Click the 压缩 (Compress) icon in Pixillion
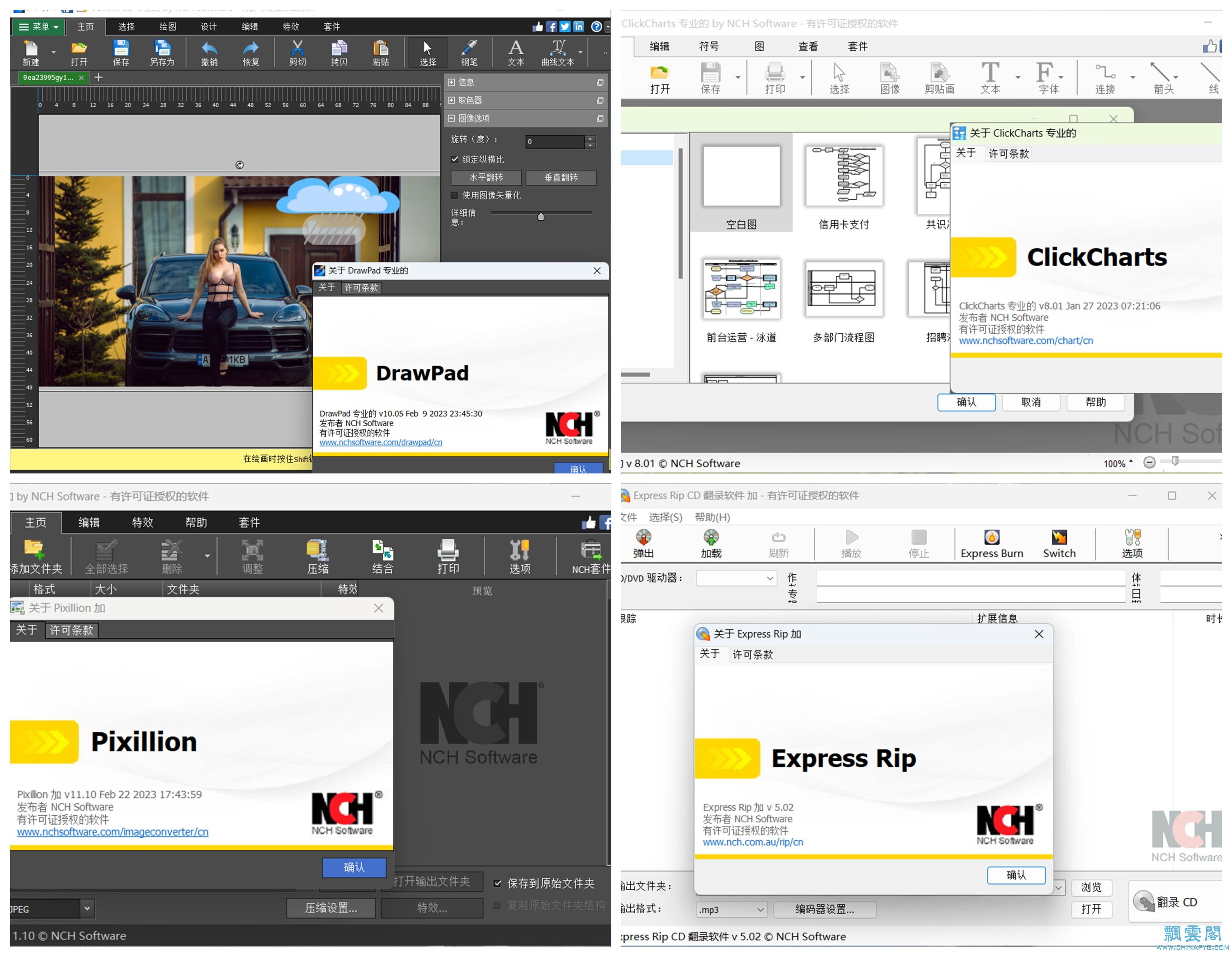1232x954 pixels. (x=317, y=556)
